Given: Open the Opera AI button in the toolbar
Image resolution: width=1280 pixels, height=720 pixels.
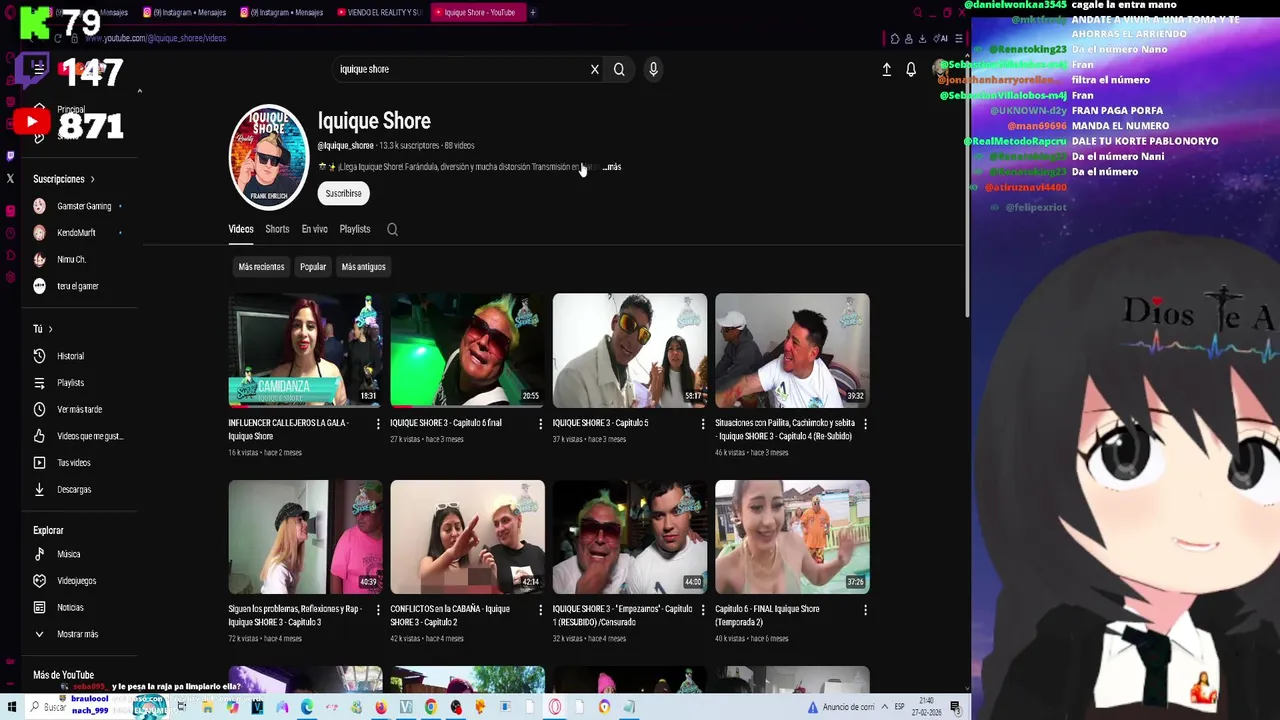Looking at the screenshot, I should click(x=940, y=38).
